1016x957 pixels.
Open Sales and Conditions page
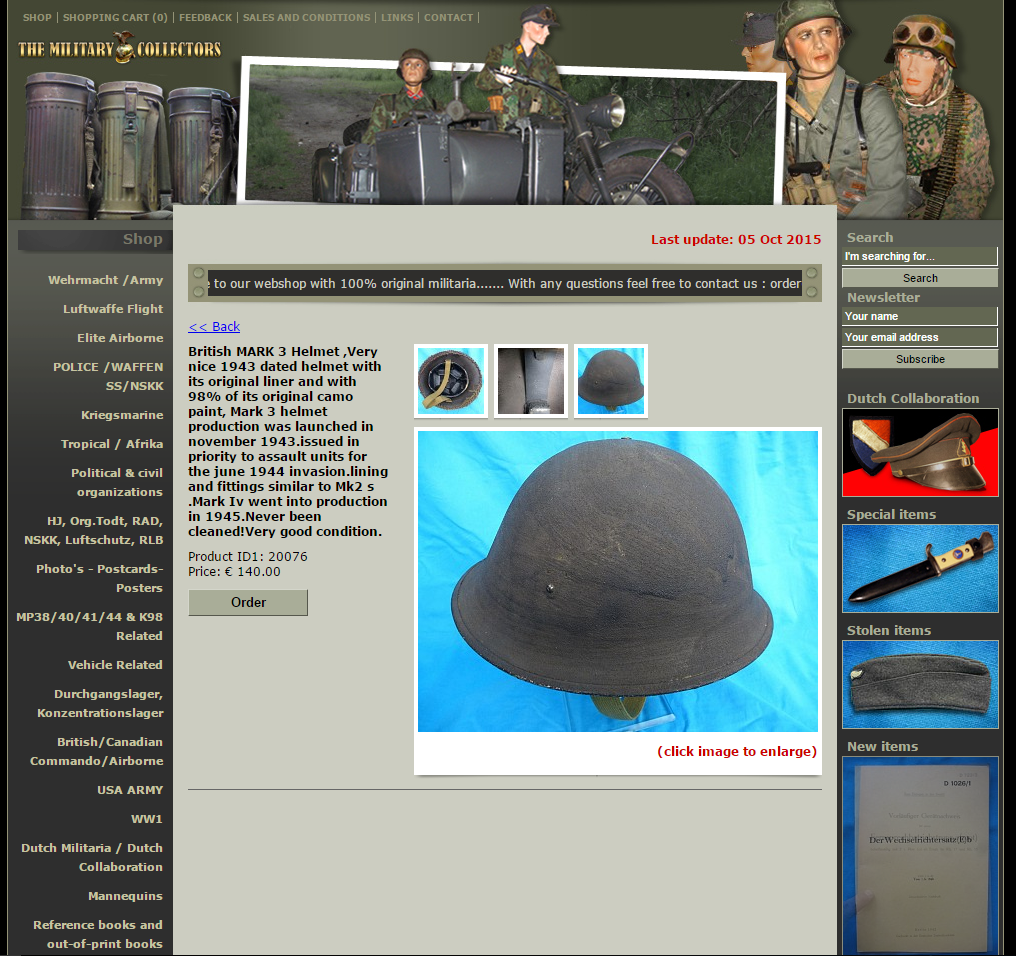pos(306,18)
